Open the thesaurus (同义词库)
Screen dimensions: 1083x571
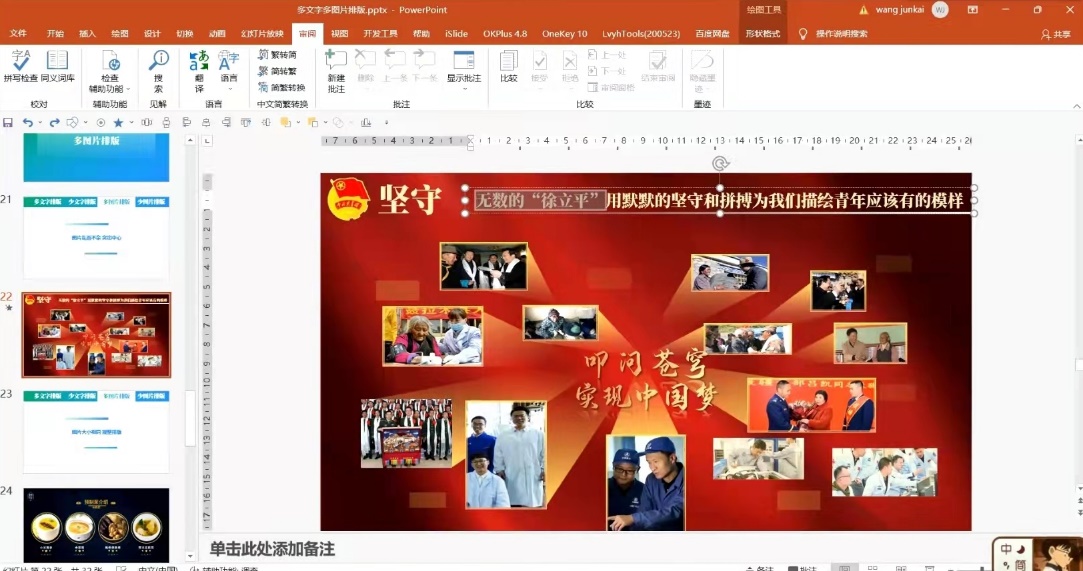(x=58, y=66)
